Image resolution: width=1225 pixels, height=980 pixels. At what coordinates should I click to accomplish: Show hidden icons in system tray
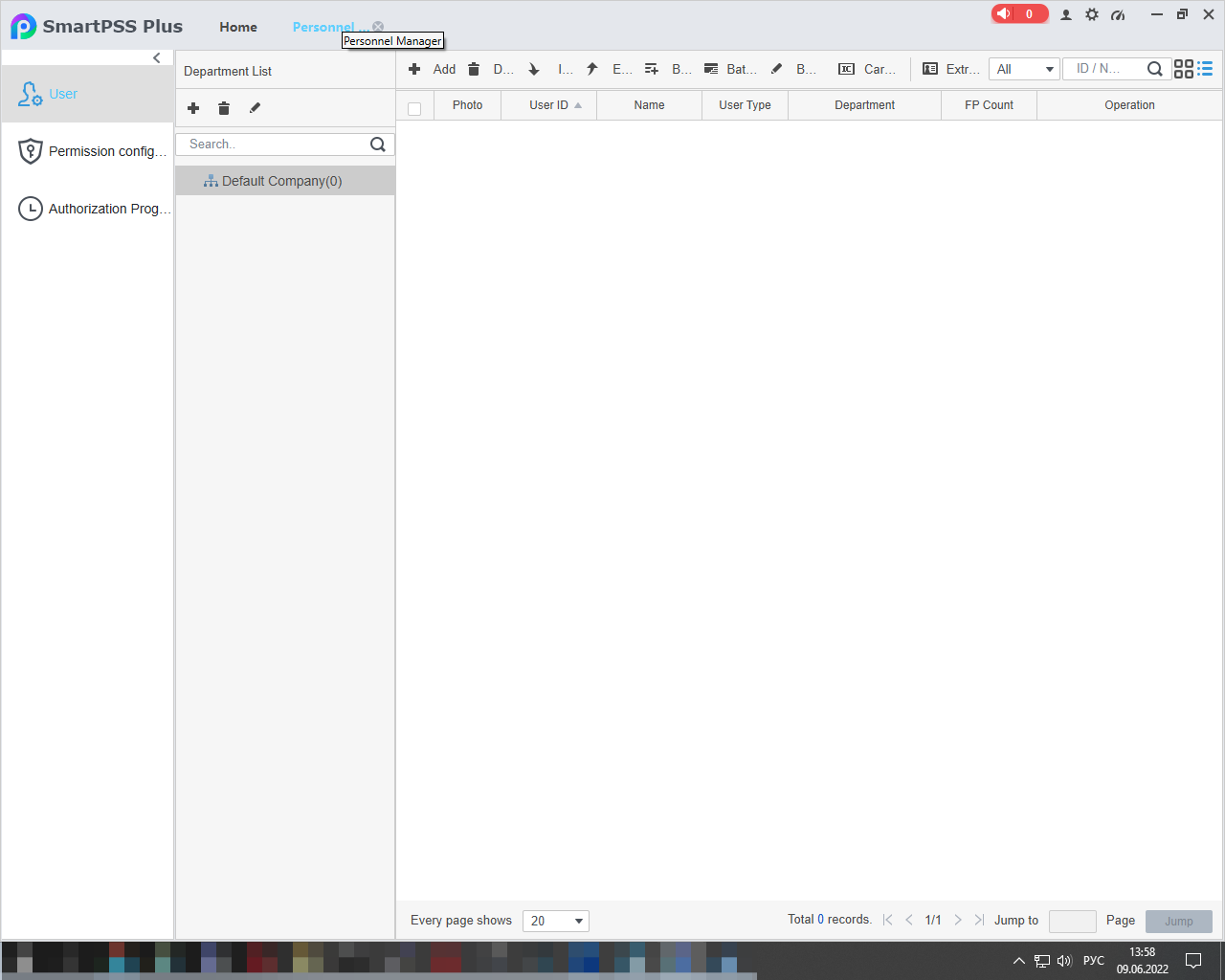(x=1018, y=961)
